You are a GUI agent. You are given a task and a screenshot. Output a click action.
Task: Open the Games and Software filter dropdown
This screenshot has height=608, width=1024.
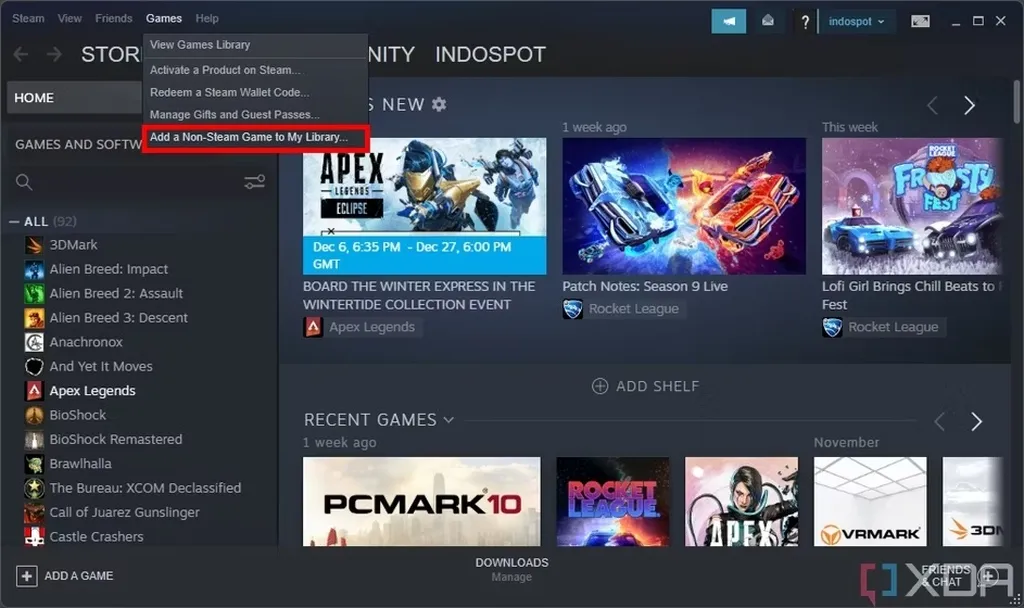pos(76,144)
